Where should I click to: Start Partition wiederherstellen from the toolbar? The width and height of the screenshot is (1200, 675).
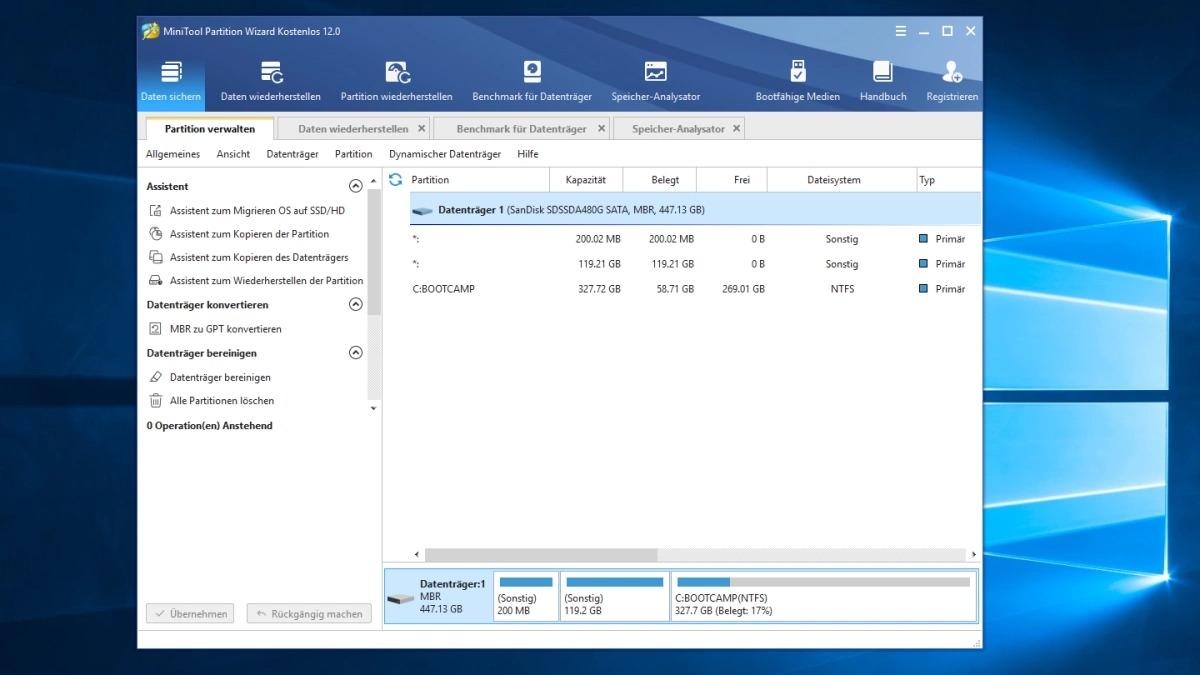point(397,81)
